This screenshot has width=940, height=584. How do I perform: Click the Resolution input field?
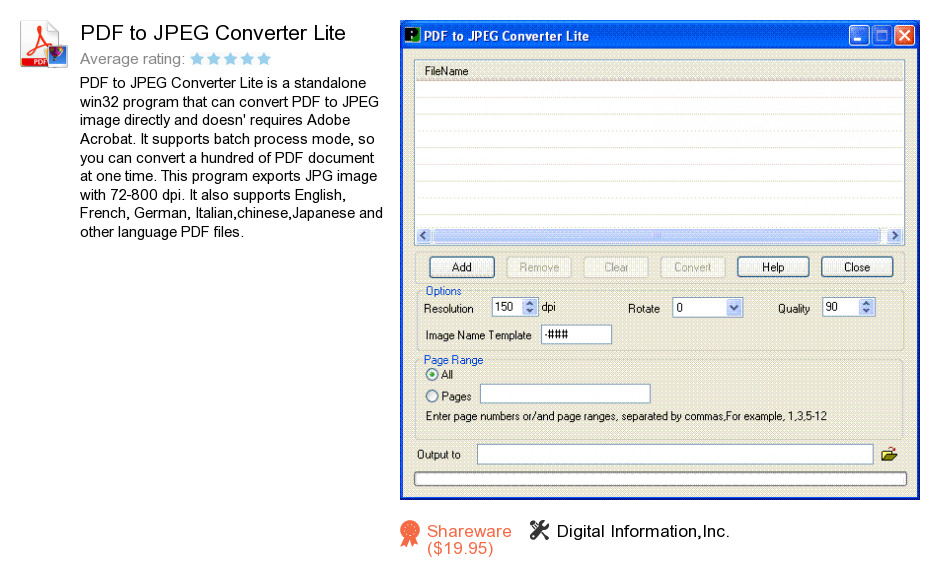point(507,307)
